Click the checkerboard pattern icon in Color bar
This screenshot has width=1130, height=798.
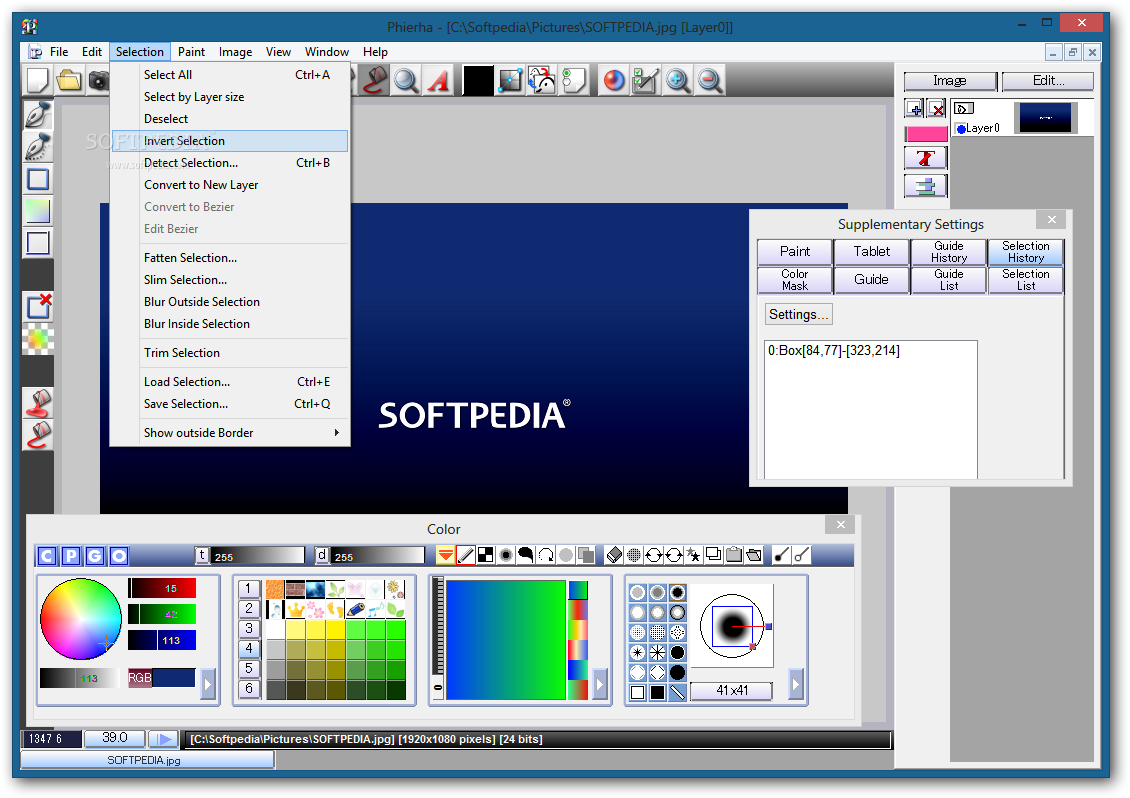pyautogui.click(x=486, y=555)
